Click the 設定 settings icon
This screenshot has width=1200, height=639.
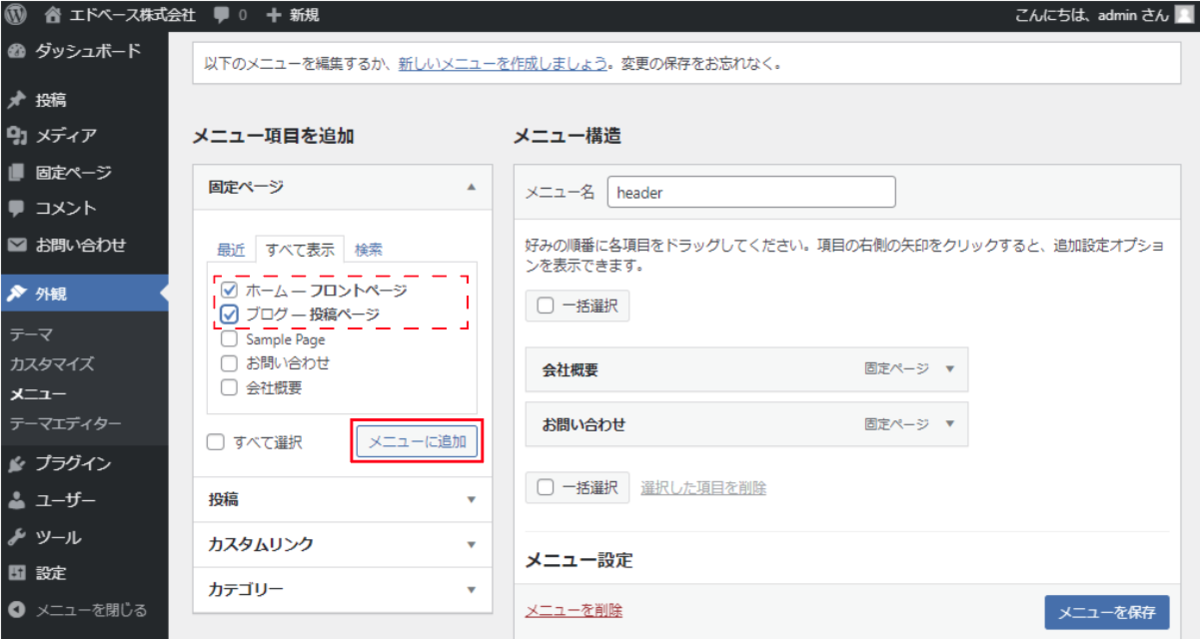pyautogui.click(x=16, y=573)
